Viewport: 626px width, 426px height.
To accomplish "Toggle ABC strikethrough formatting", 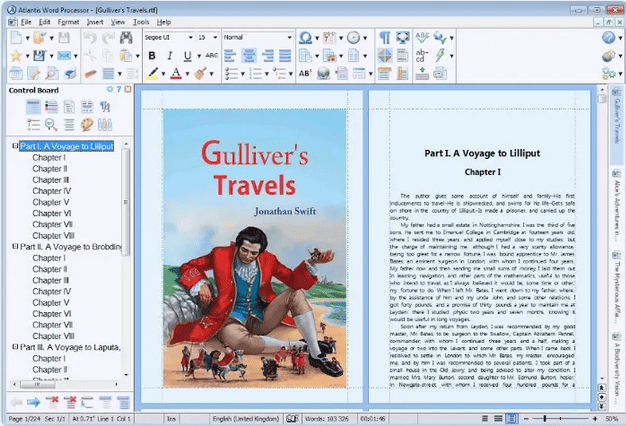I will point(212,55).
